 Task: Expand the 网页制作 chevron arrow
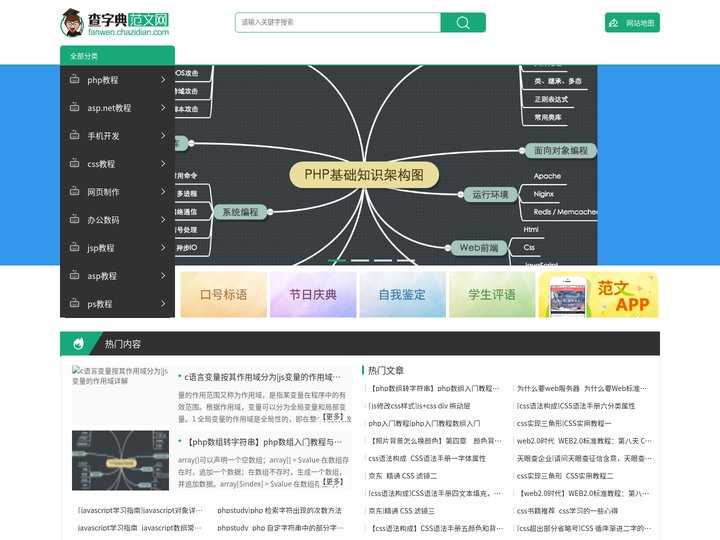163,191
